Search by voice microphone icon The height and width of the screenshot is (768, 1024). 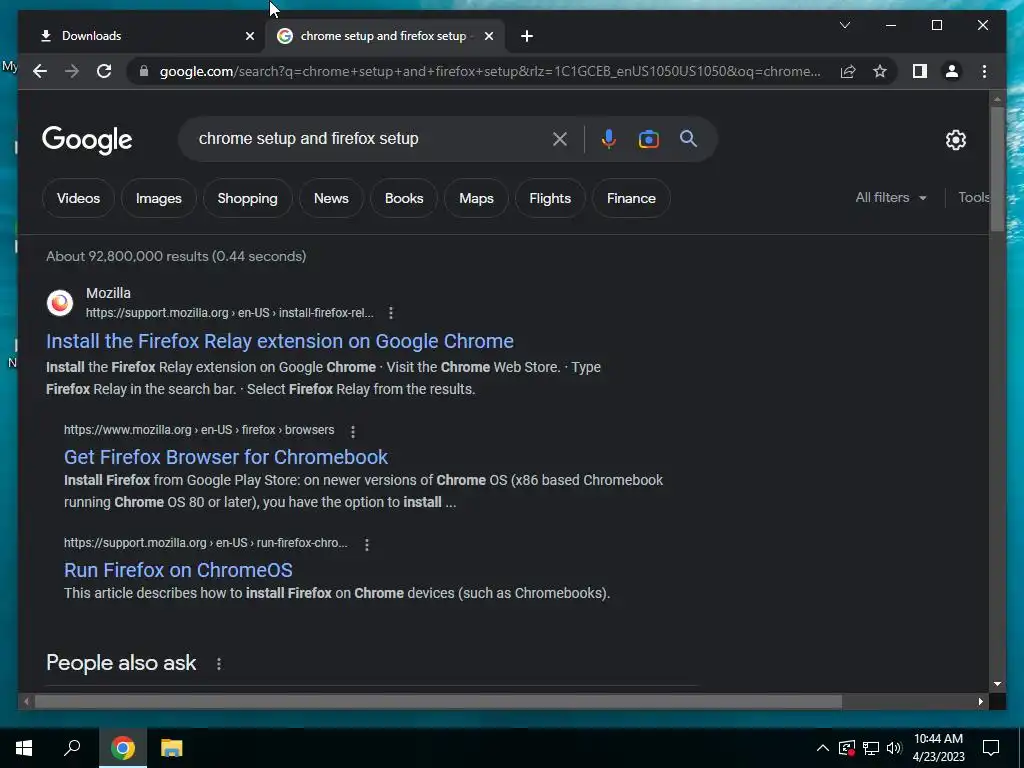(x=609, y=139)
